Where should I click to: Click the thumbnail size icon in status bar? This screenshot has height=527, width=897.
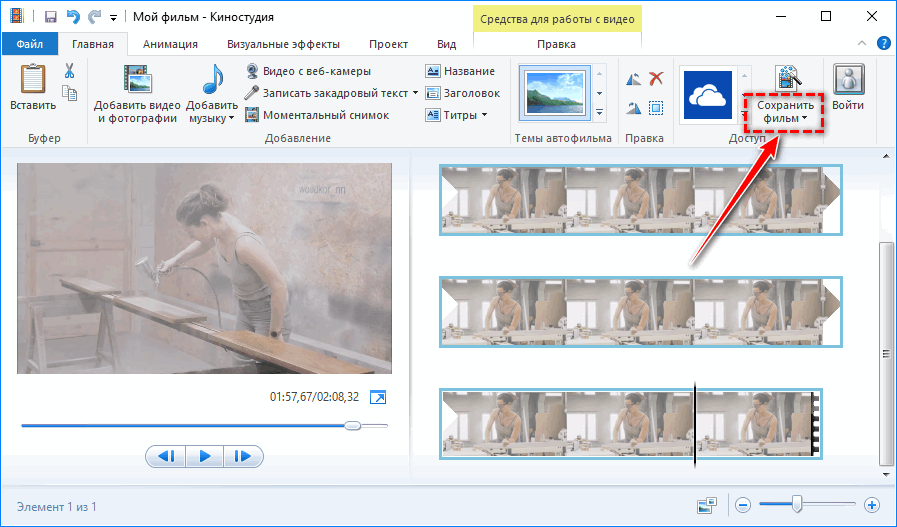coord(708,506)
